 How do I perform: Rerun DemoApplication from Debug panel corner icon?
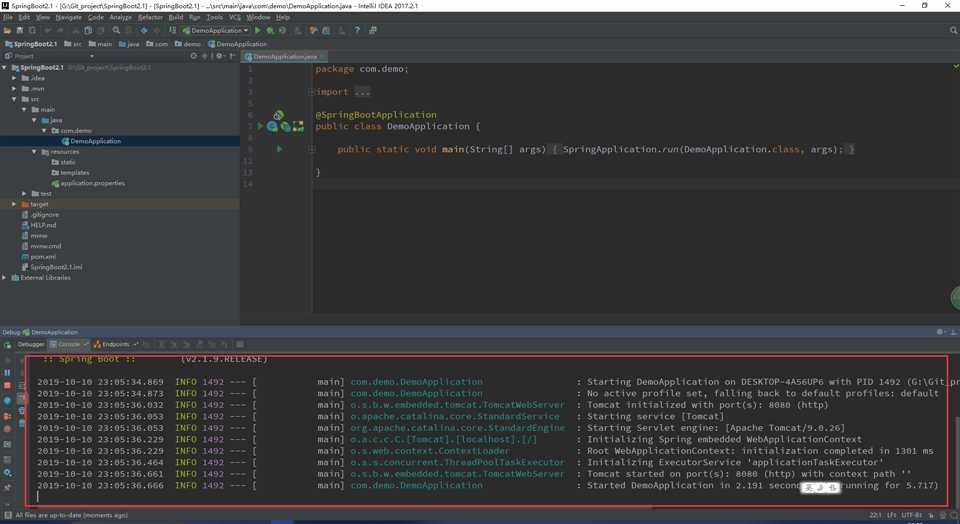pos(7,345)
